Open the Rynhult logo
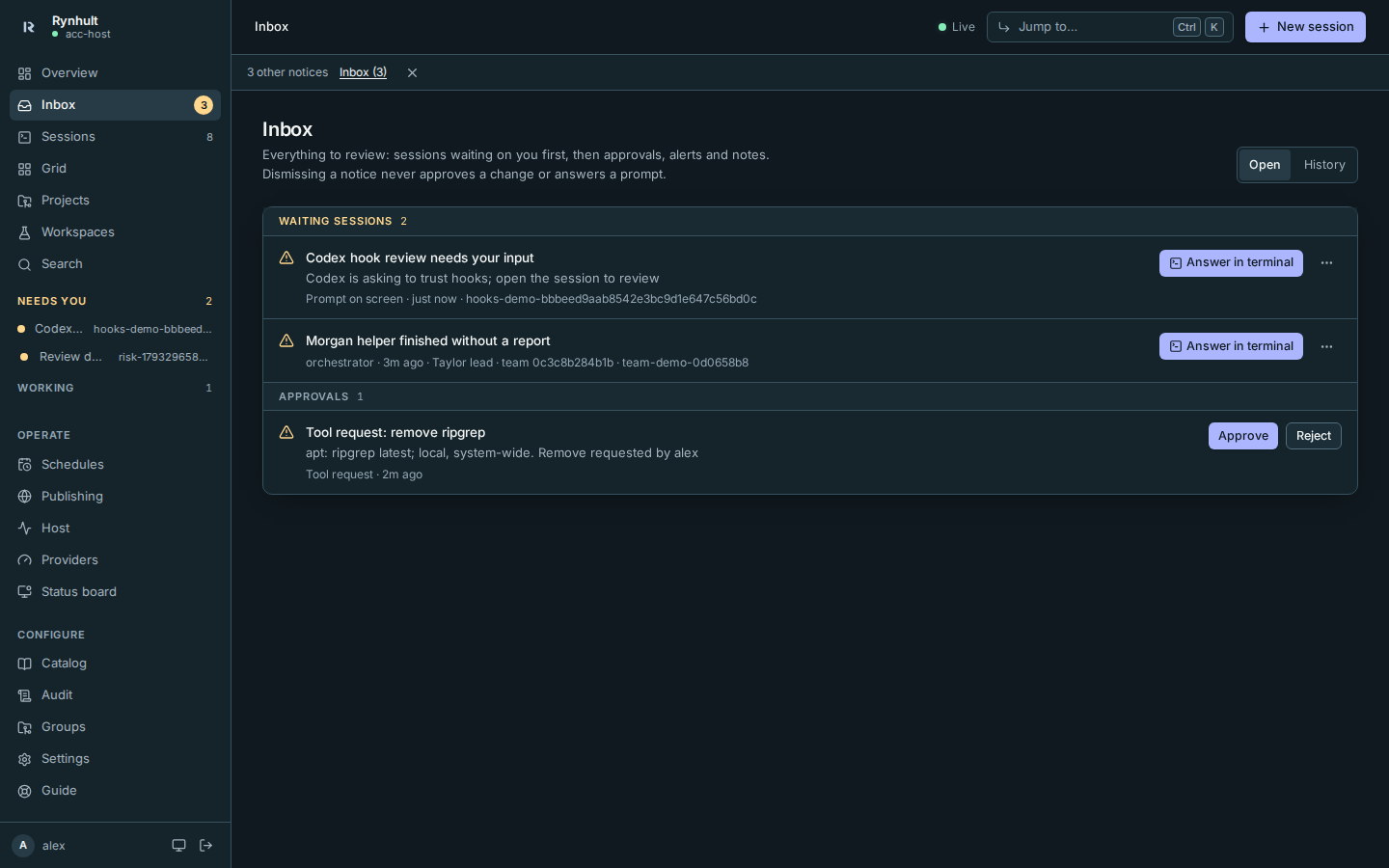1389x868 pixels. [x=28, y=27]
